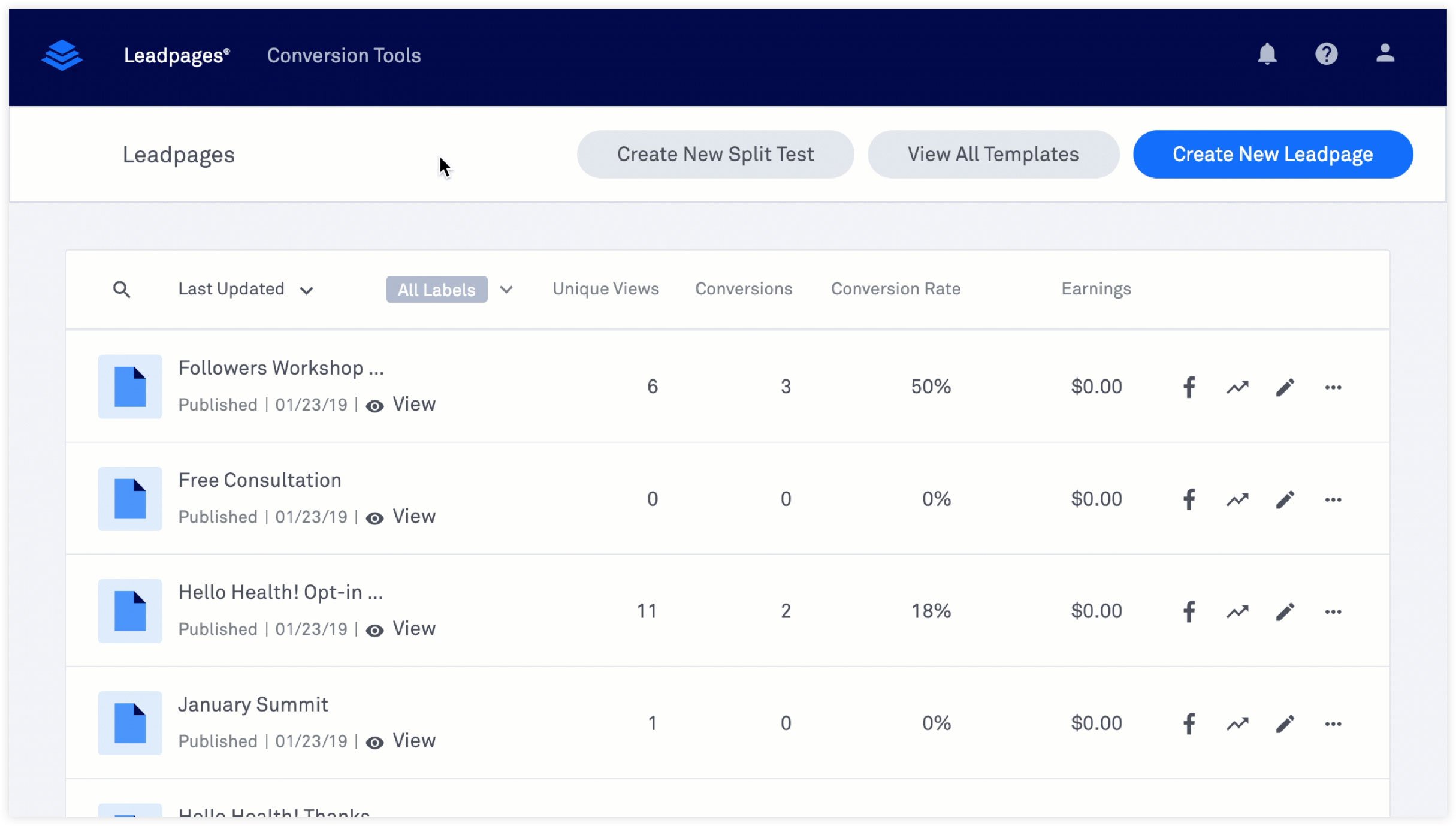Click the Hello Health! Opt-in page thumbnail

[x=130, y=611]
